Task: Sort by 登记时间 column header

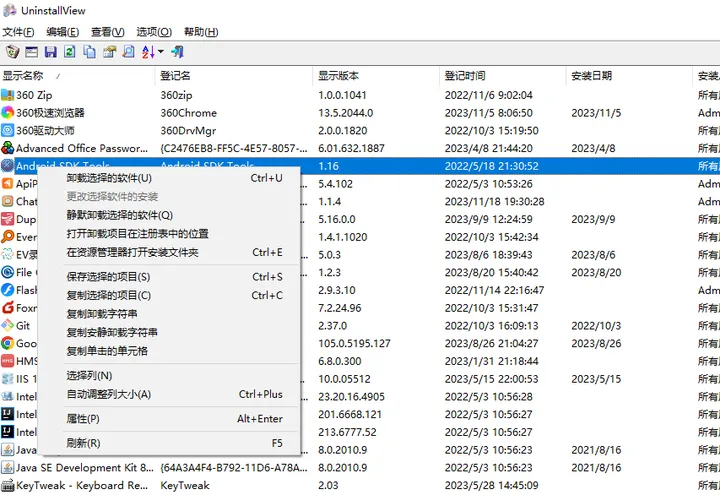Action: pyautogui.click(x=503, y=76)
